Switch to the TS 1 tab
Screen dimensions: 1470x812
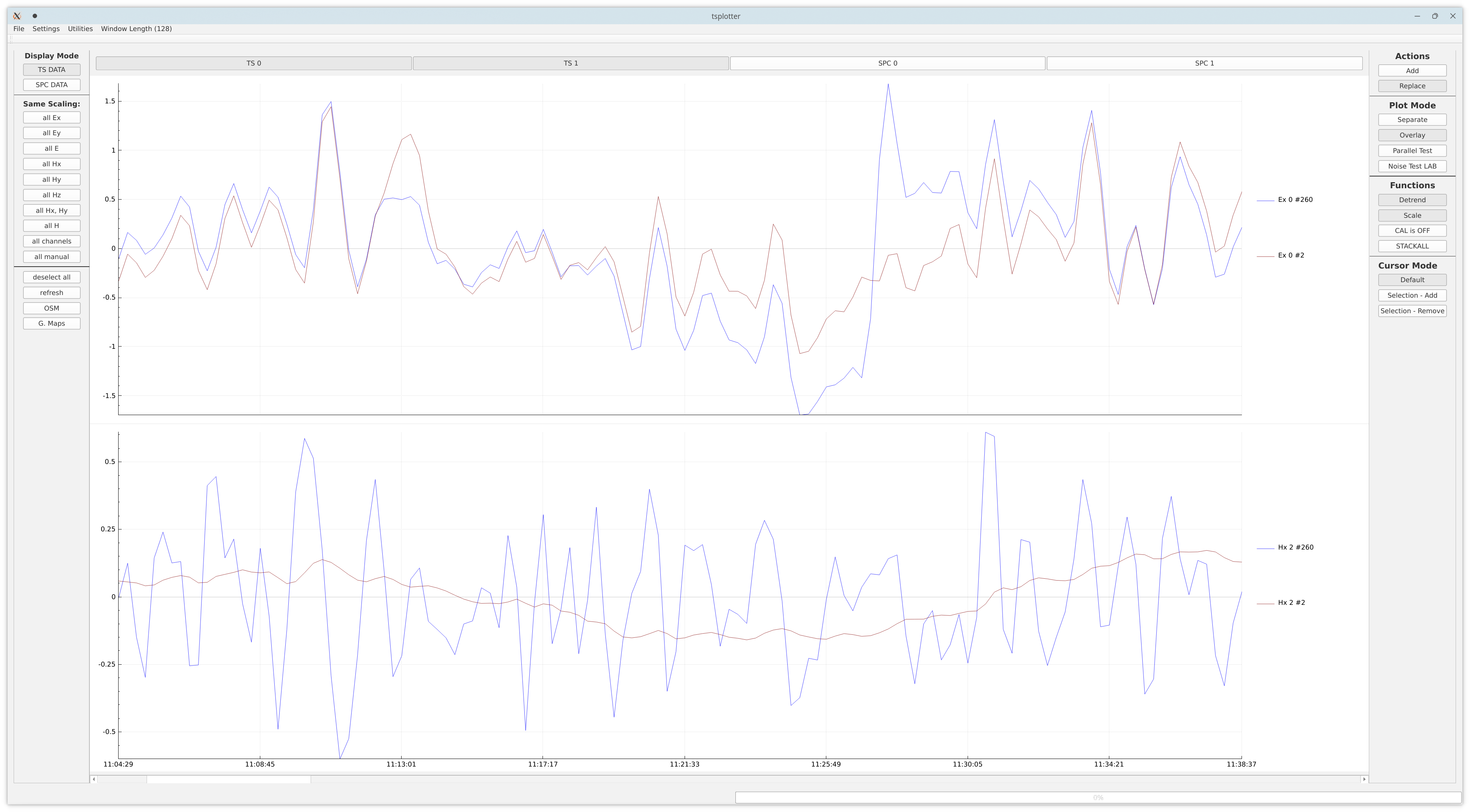[x=571, y=63]
